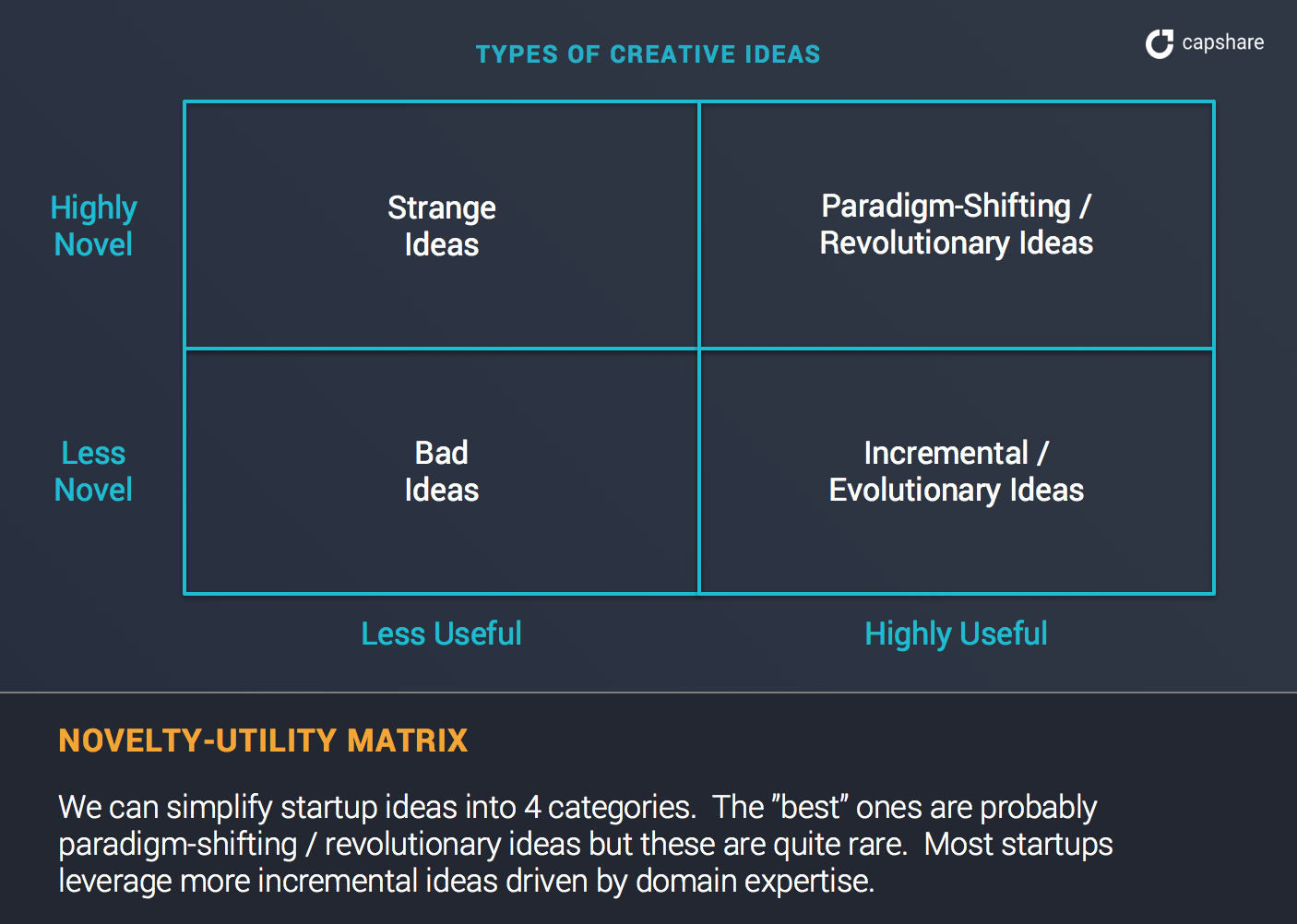This screenshot has width=1297, height=924.
Task: Click the Types of Creative Ideas title
Action: pyautogui.click(x=648, y=54)
